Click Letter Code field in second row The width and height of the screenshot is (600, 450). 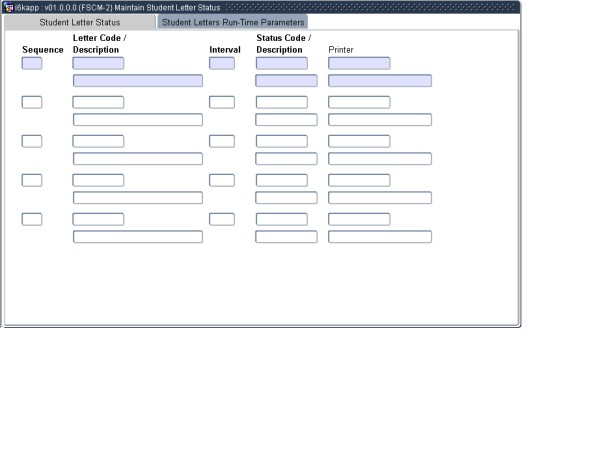[x=98, y=102]
